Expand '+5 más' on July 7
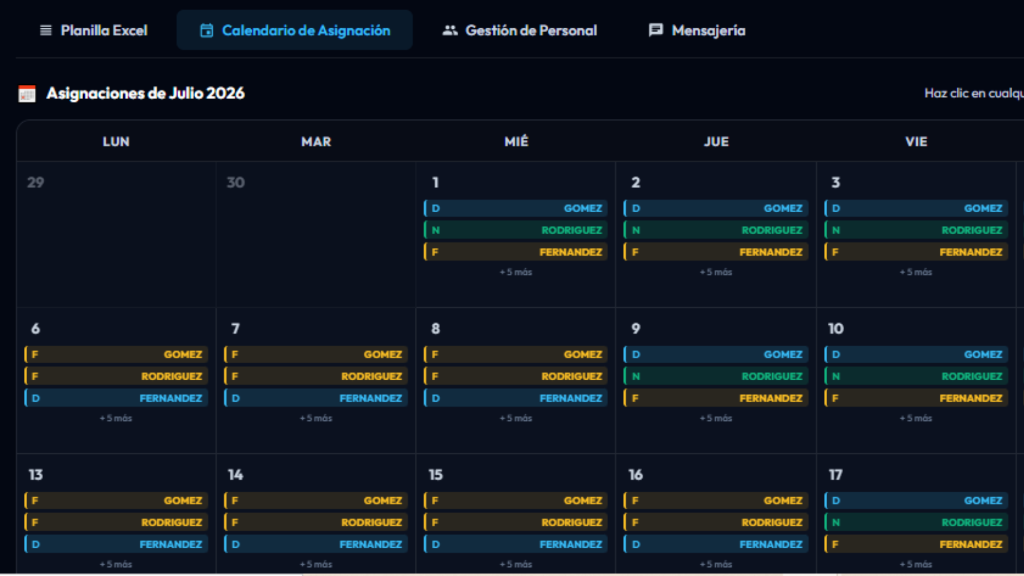 (x=316, y=419)
